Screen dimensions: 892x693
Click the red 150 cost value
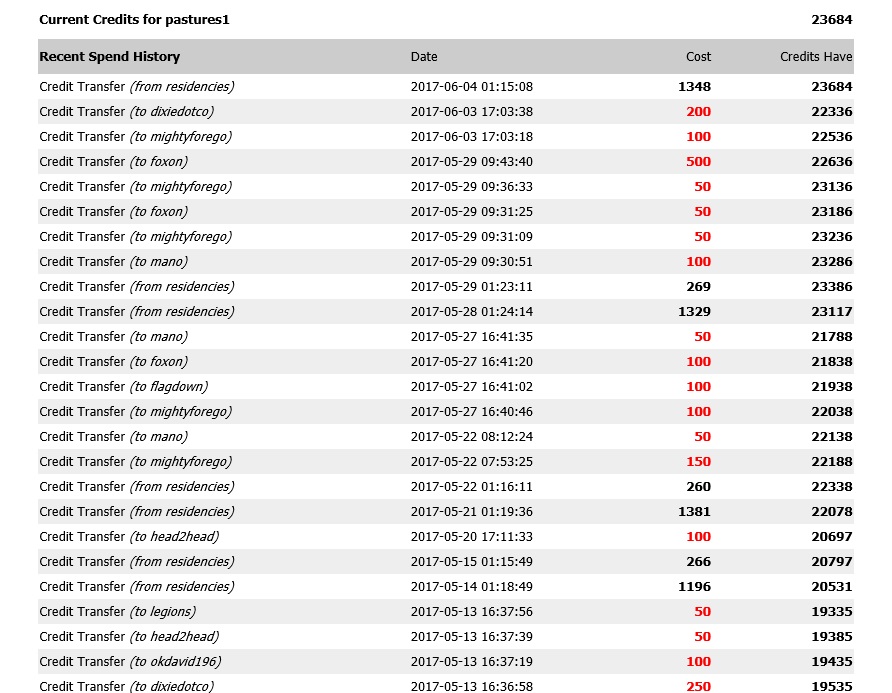click(698, 462)
